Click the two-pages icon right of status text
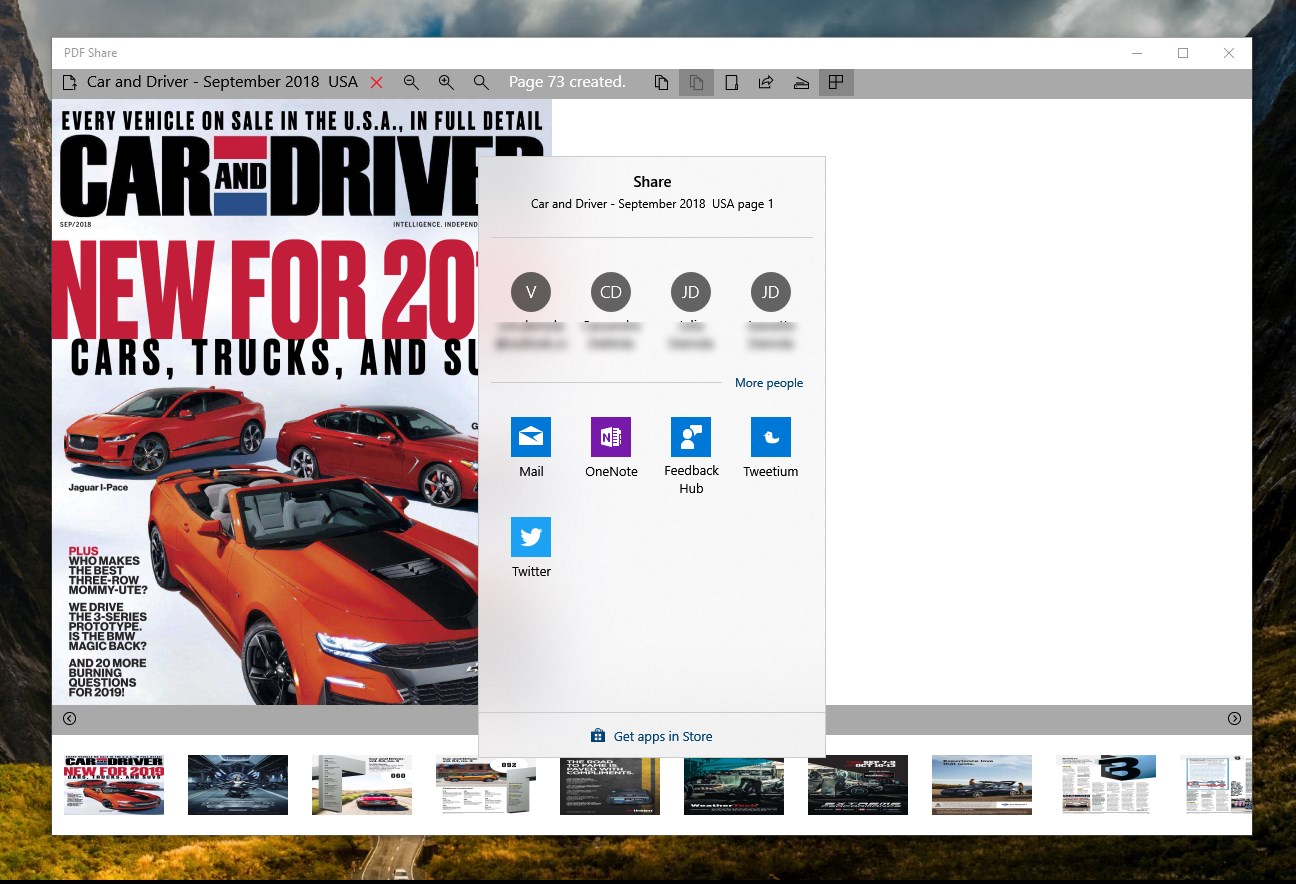This screenshot has height=884, width=1296. (661, 82)
